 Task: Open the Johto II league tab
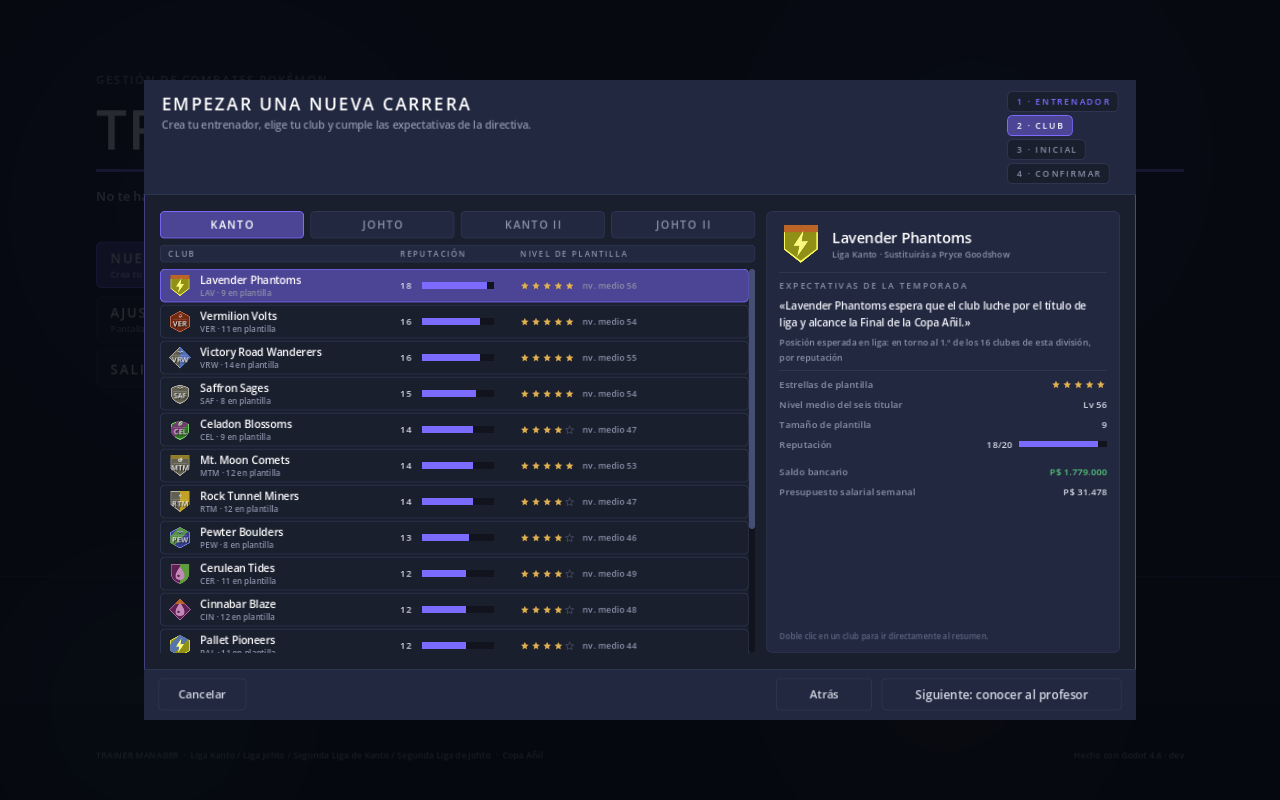coord(683,225)
